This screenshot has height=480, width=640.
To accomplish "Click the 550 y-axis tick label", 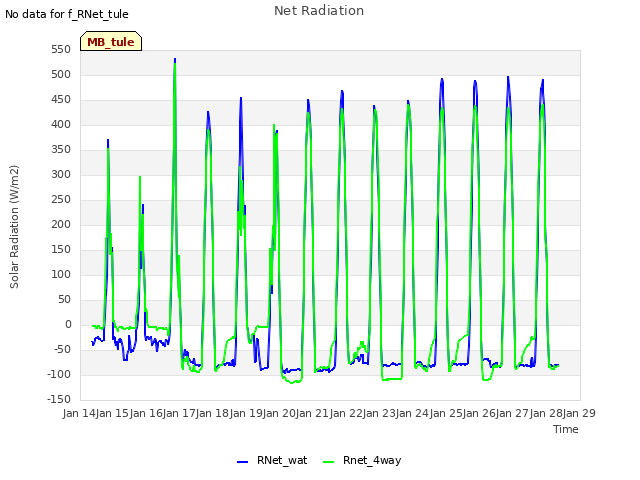I will (61, 50).
